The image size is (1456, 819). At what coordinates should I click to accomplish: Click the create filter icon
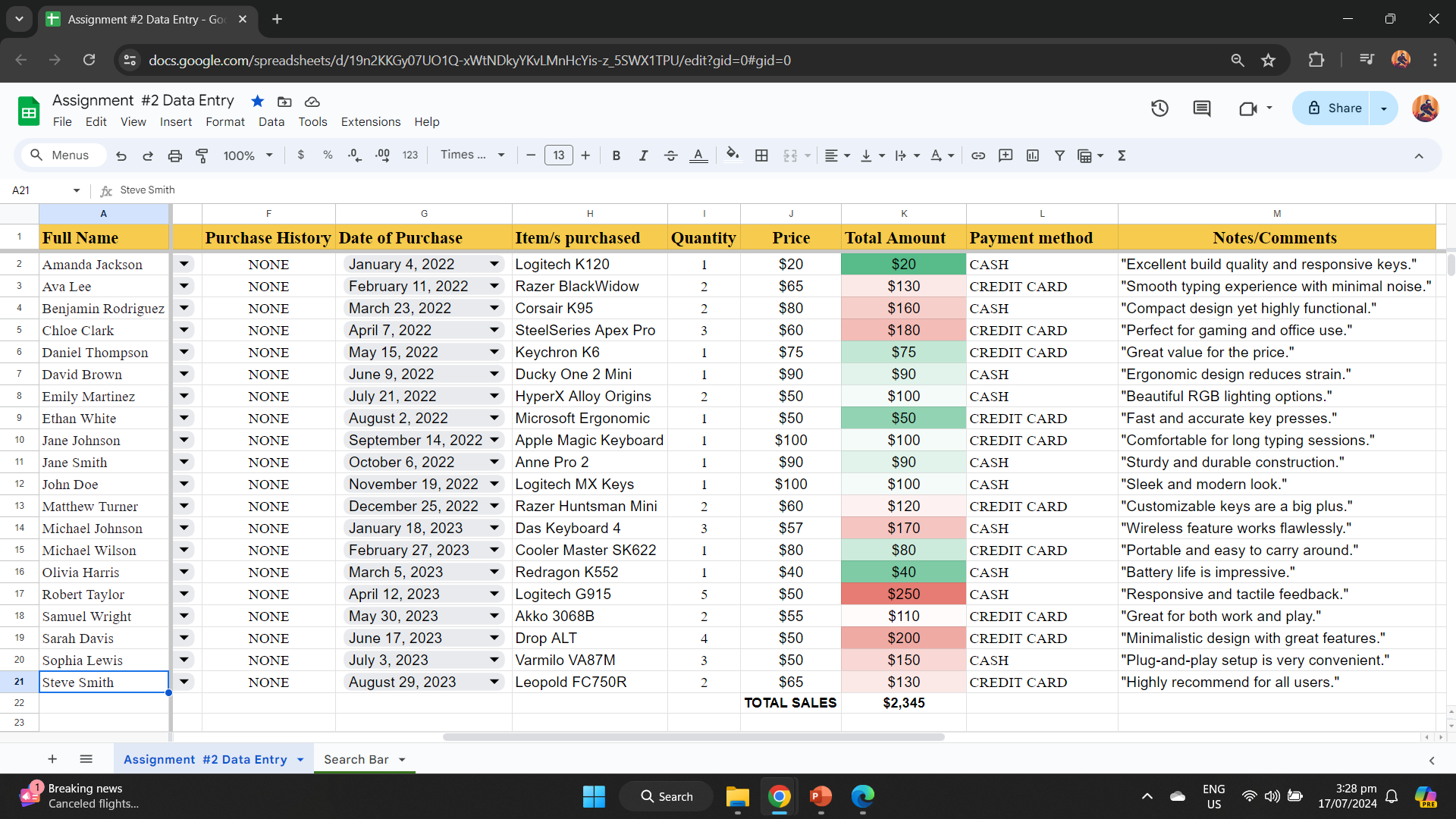click(1059, 155)
